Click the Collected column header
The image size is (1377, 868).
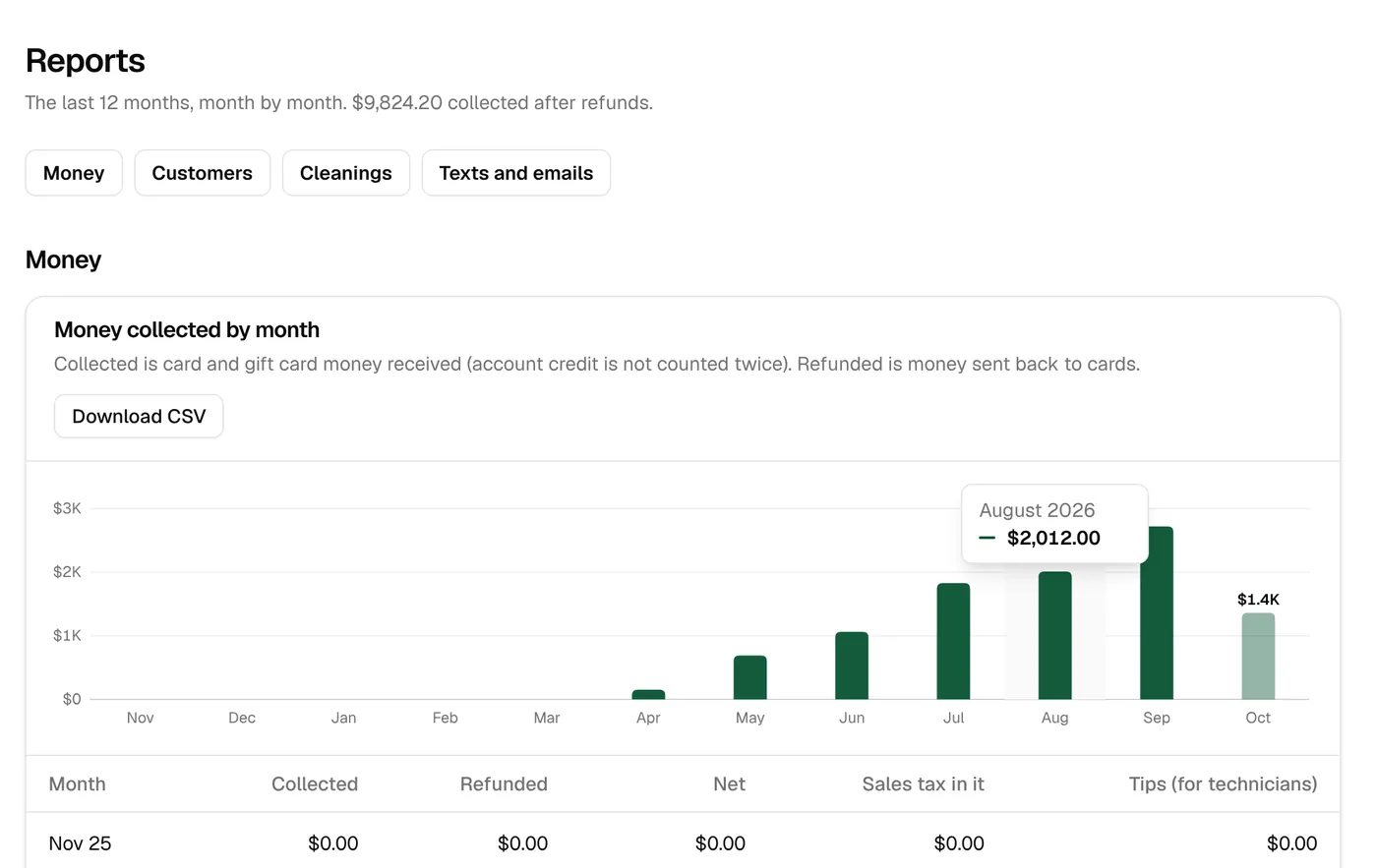pyautogui.click(x=315, y=783)
